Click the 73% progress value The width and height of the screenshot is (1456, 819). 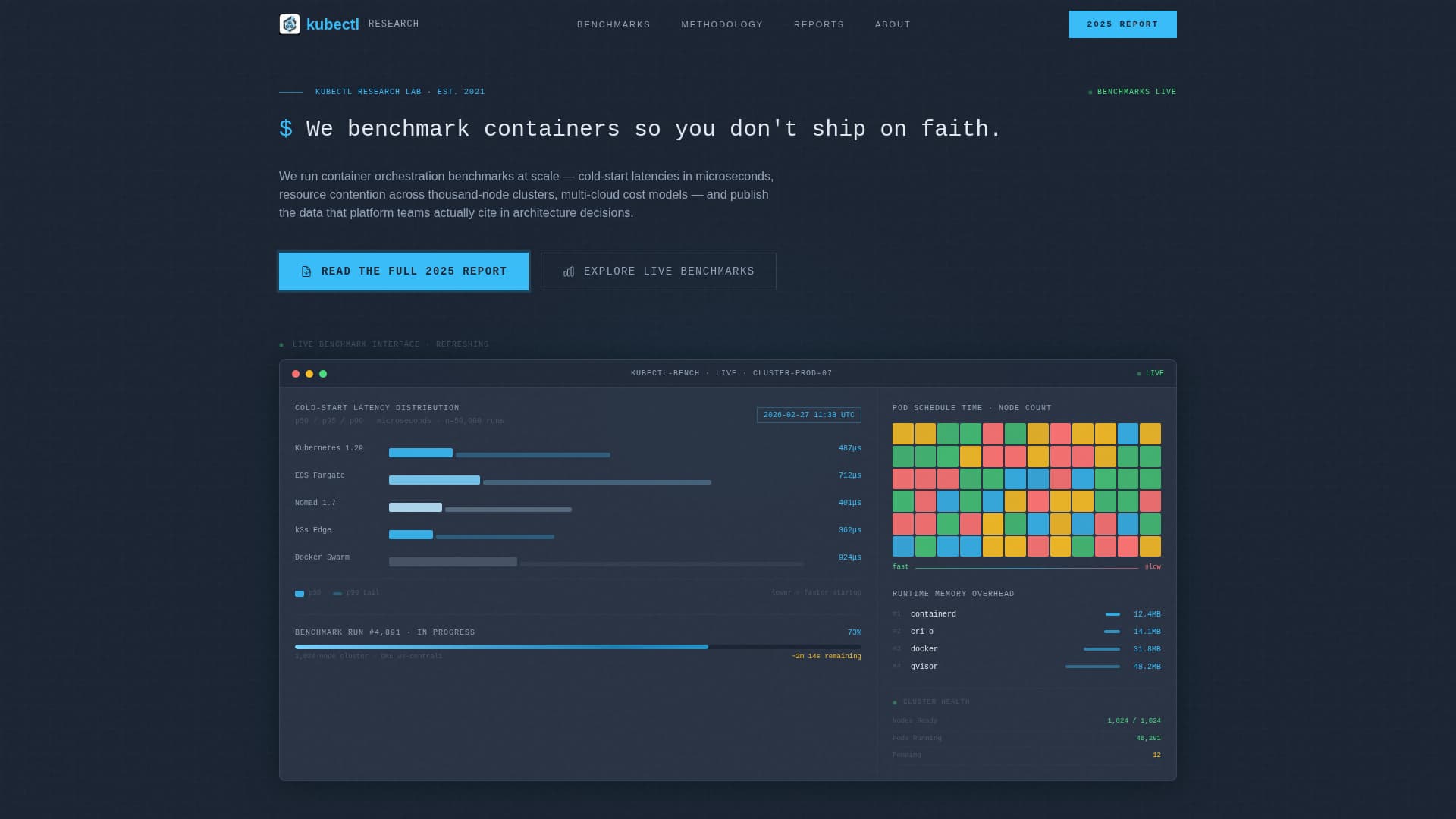(855, 632)
